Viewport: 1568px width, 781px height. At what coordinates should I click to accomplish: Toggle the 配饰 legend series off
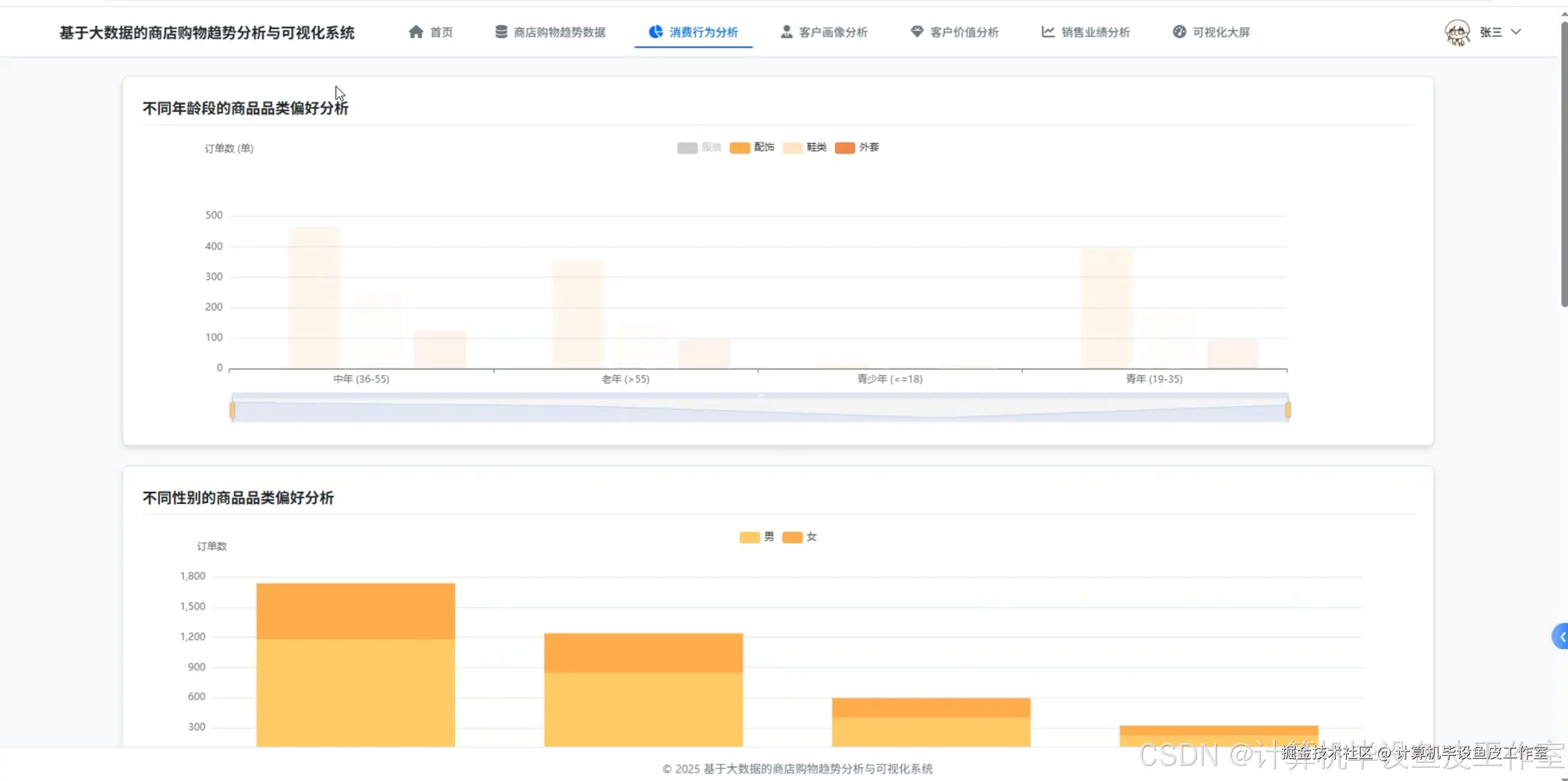click(740, 148)
